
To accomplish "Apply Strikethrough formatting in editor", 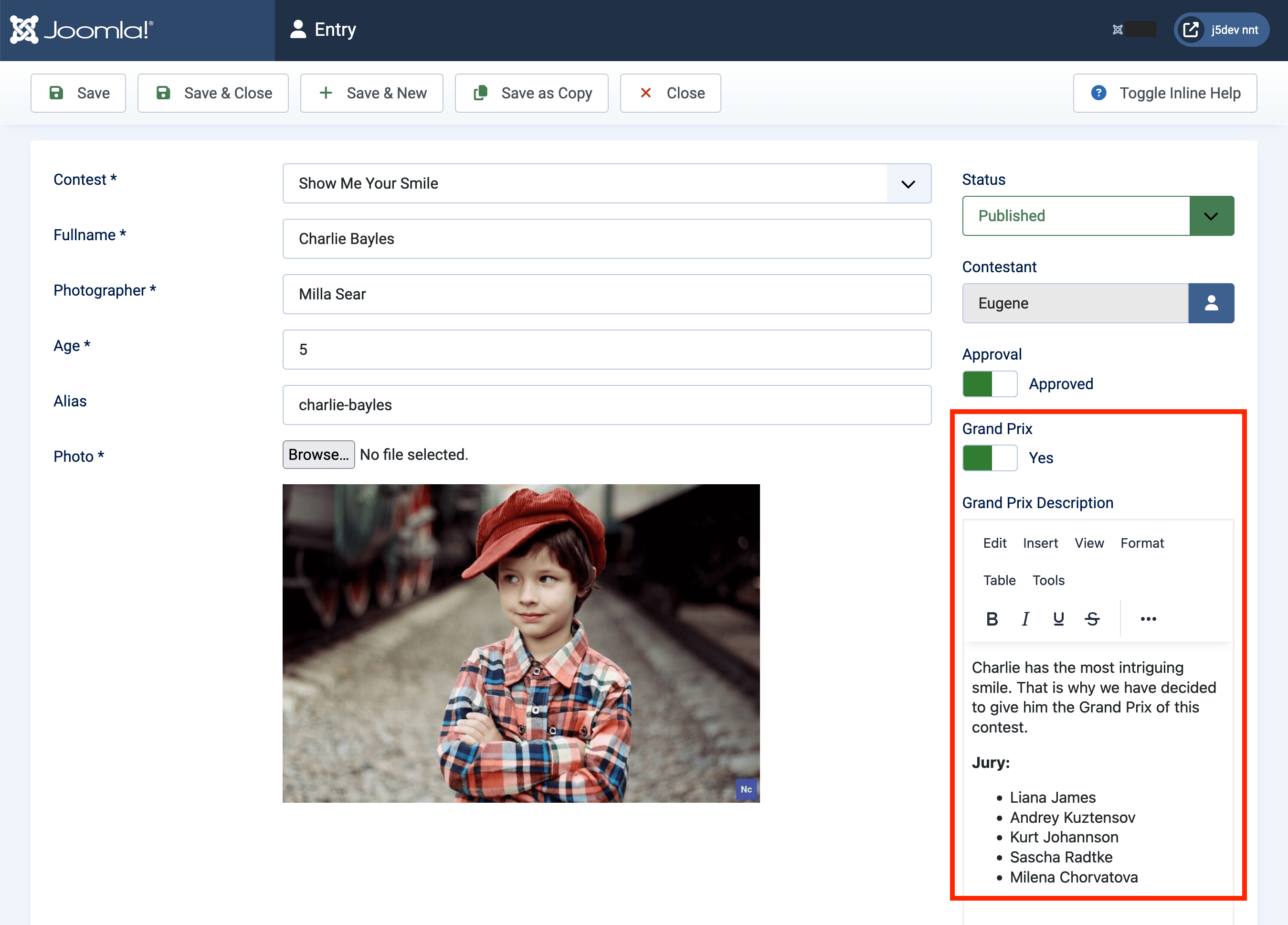I will 1092,619.
